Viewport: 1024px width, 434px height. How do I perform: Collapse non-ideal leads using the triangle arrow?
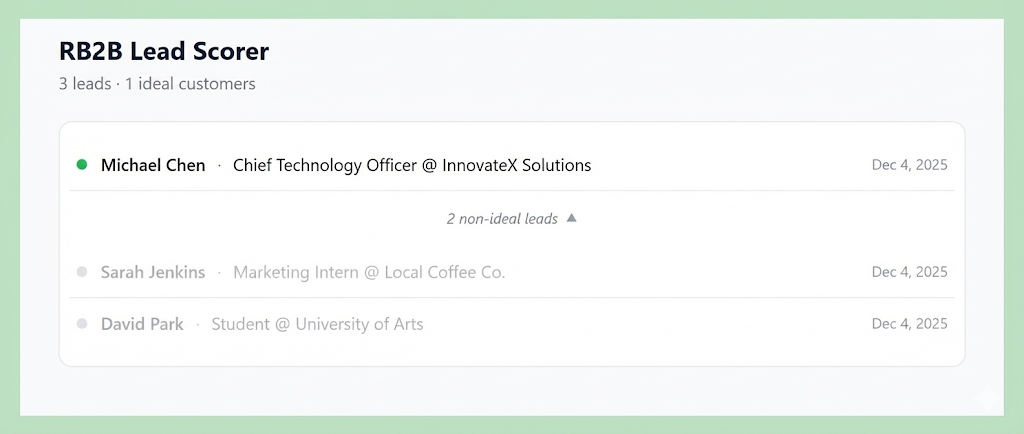coord(571,218)
